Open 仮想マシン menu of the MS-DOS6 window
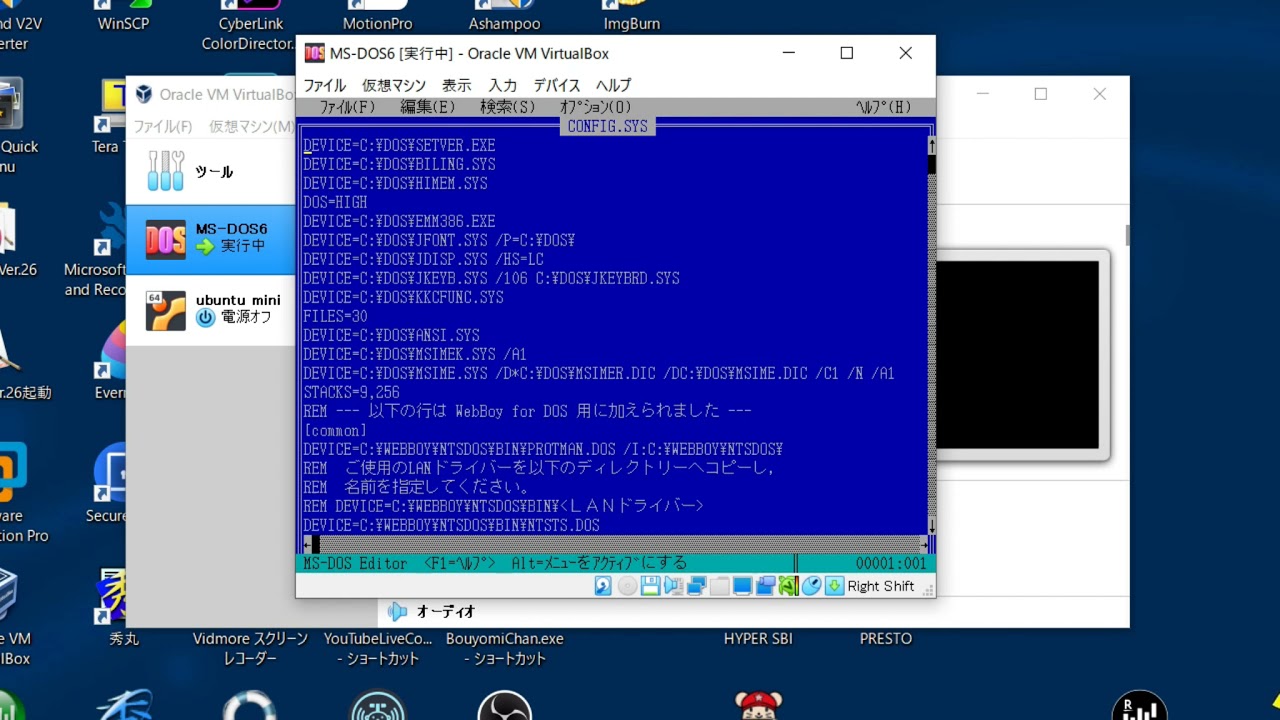The height and width of the screenshot is (720, 1280). [394, 85]
